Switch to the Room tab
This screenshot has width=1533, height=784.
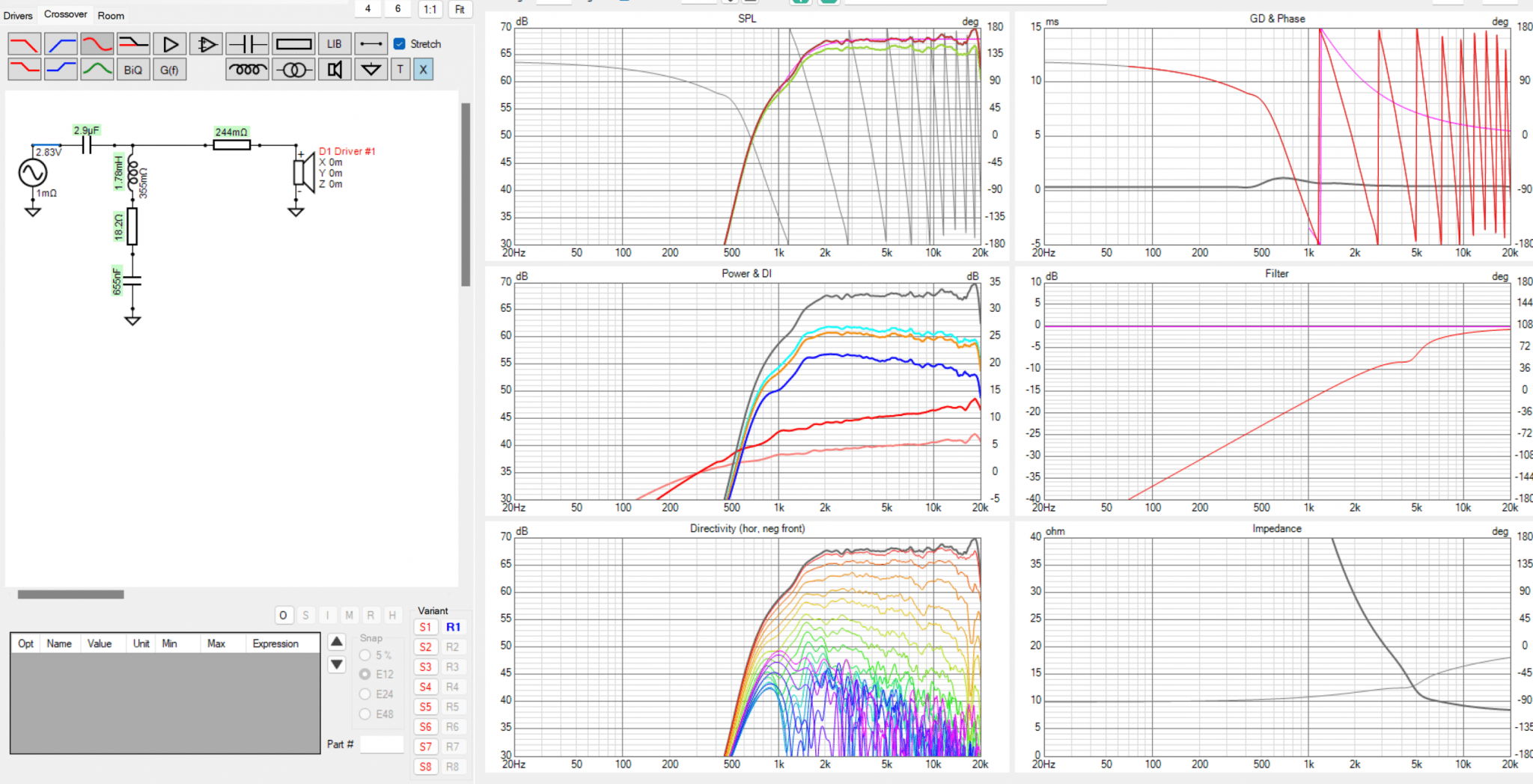(111, 15)
